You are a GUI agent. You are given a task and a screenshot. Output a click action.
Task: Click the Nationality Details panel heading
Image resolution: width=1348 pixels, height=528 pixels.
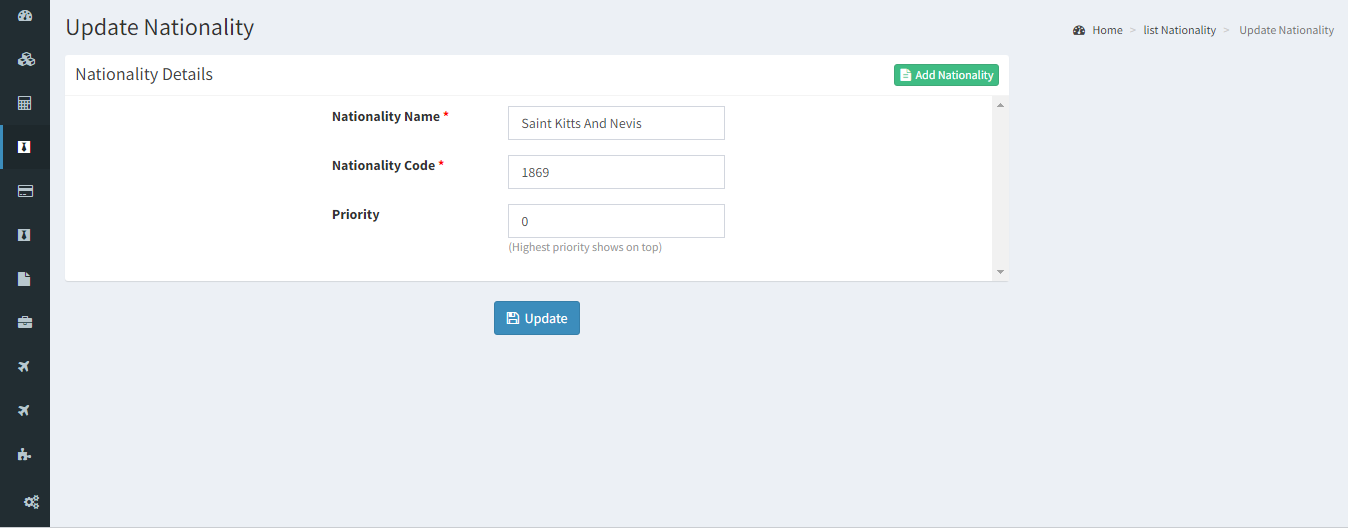click(144, 74)
